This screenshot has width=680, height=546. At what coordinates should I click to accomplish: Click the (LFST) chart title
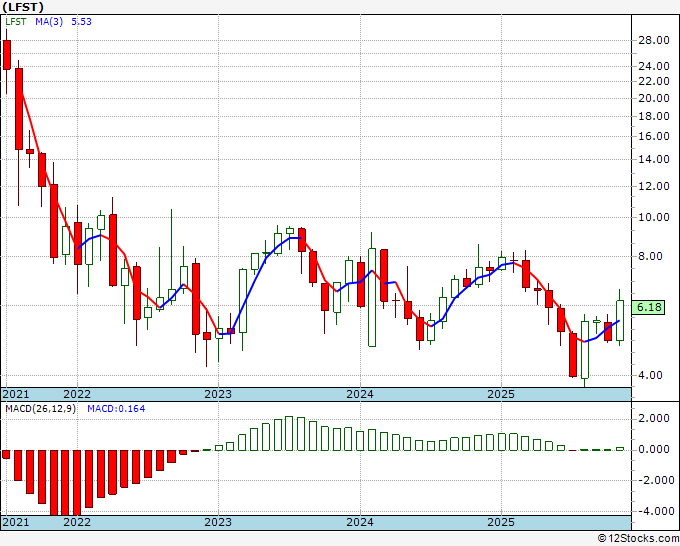pyautogui.click(x=23, y=7)
